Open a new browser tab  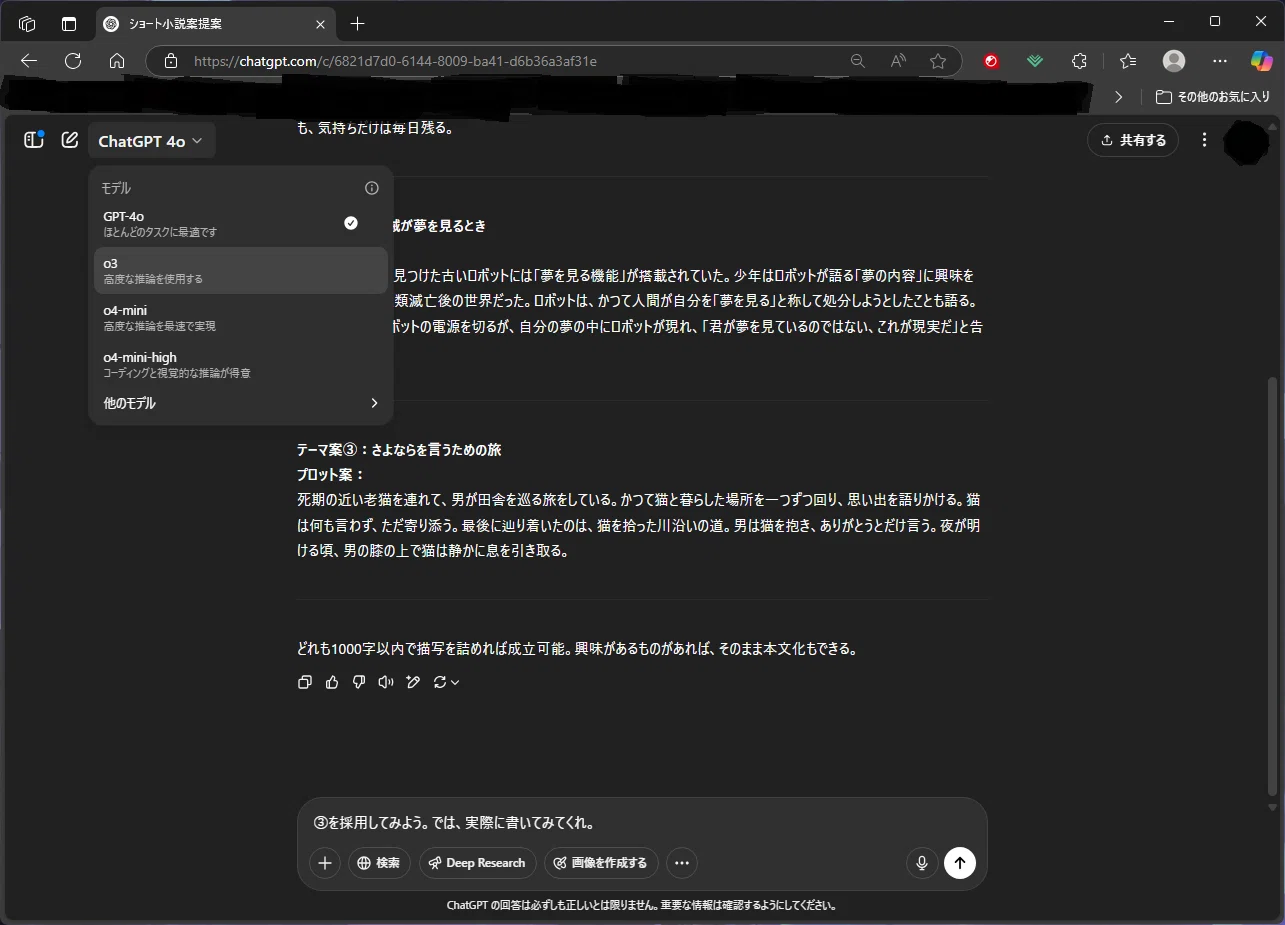(358, 23)
